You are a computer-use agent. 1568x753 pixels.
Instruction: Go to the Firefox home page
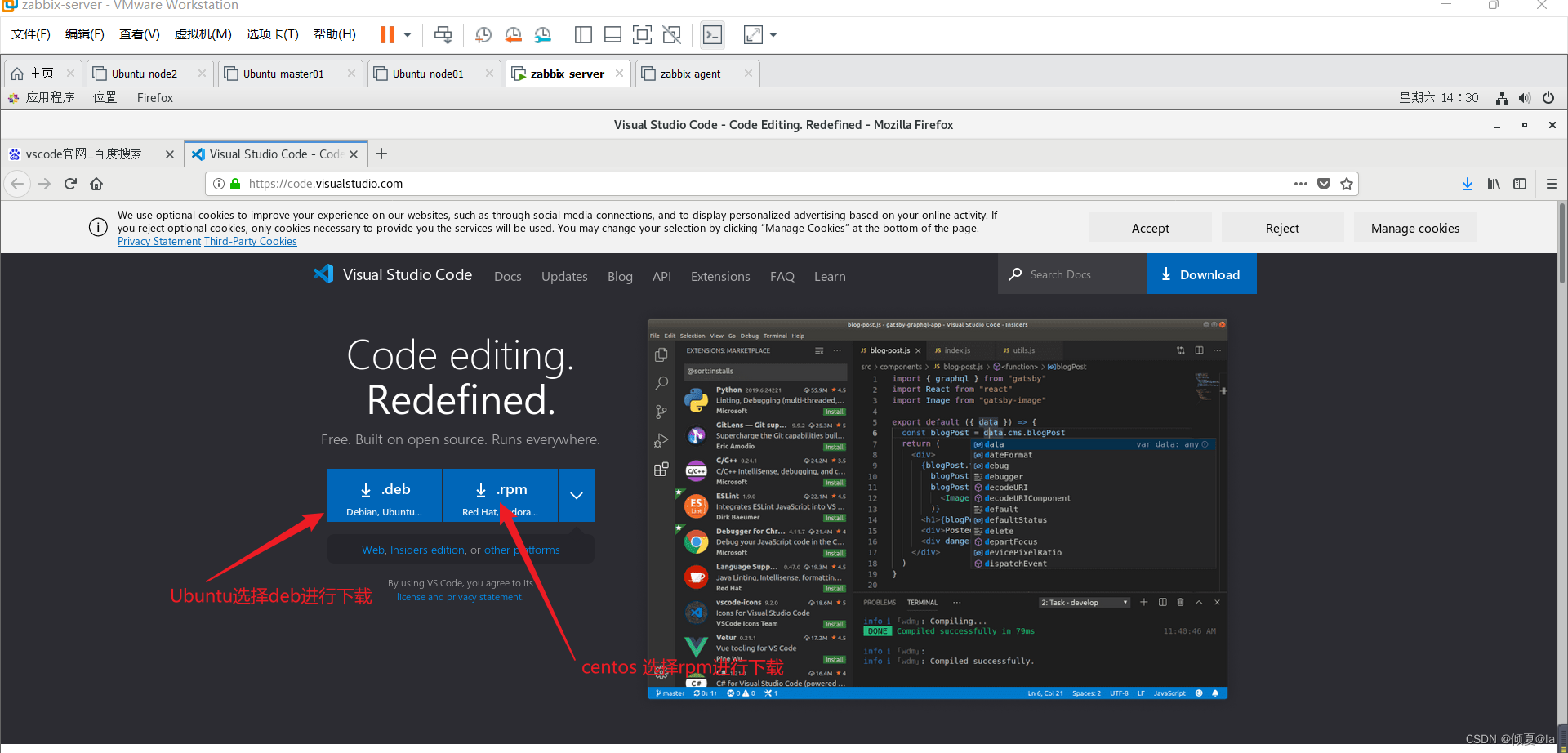coord(96,184)
